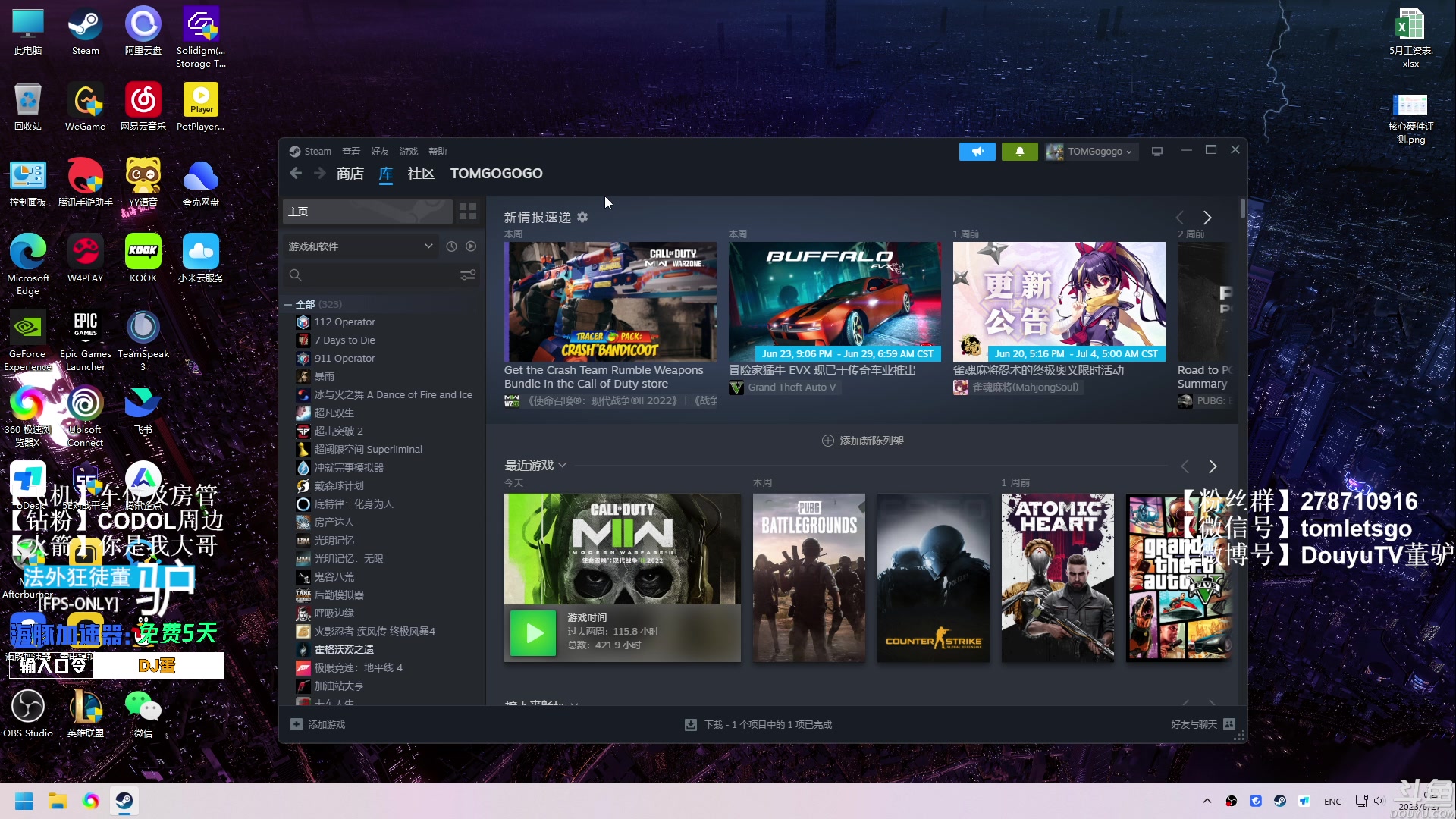
Task: Open Steam desktop shortcut
Action: tap(86, 32)
